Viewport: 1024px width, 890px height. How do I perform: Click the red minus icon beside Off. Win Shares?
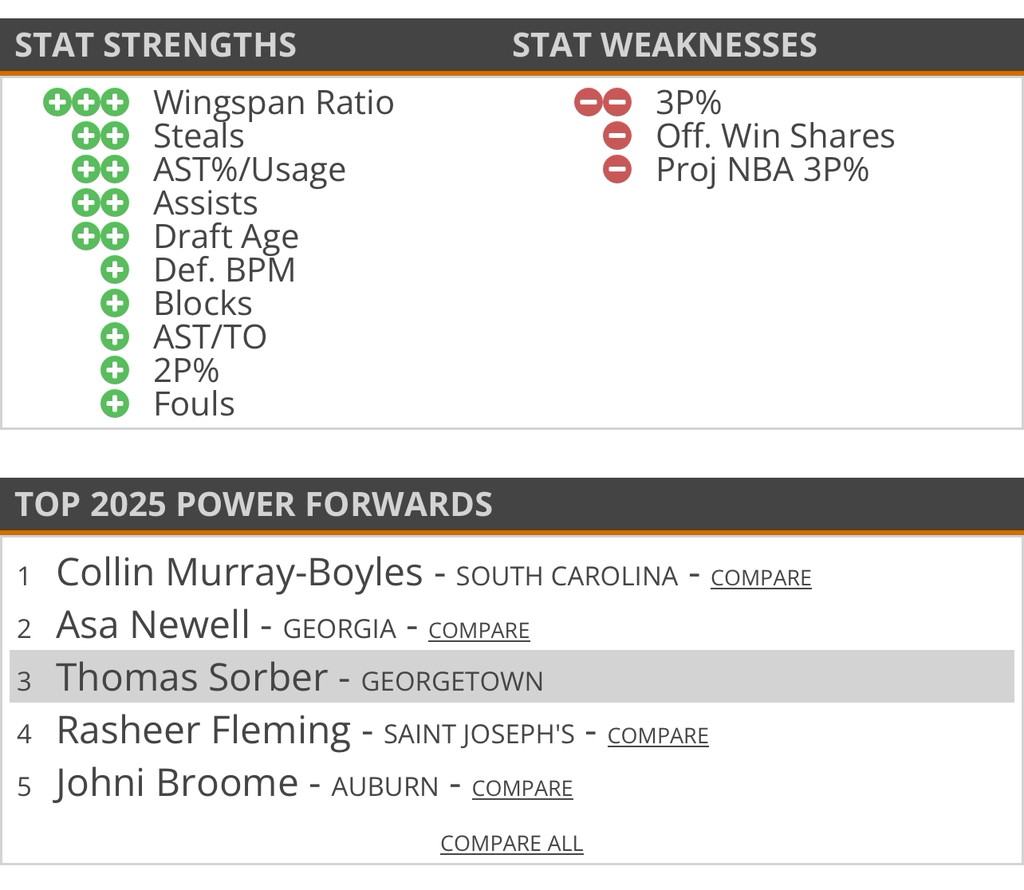tap(618, 136)
